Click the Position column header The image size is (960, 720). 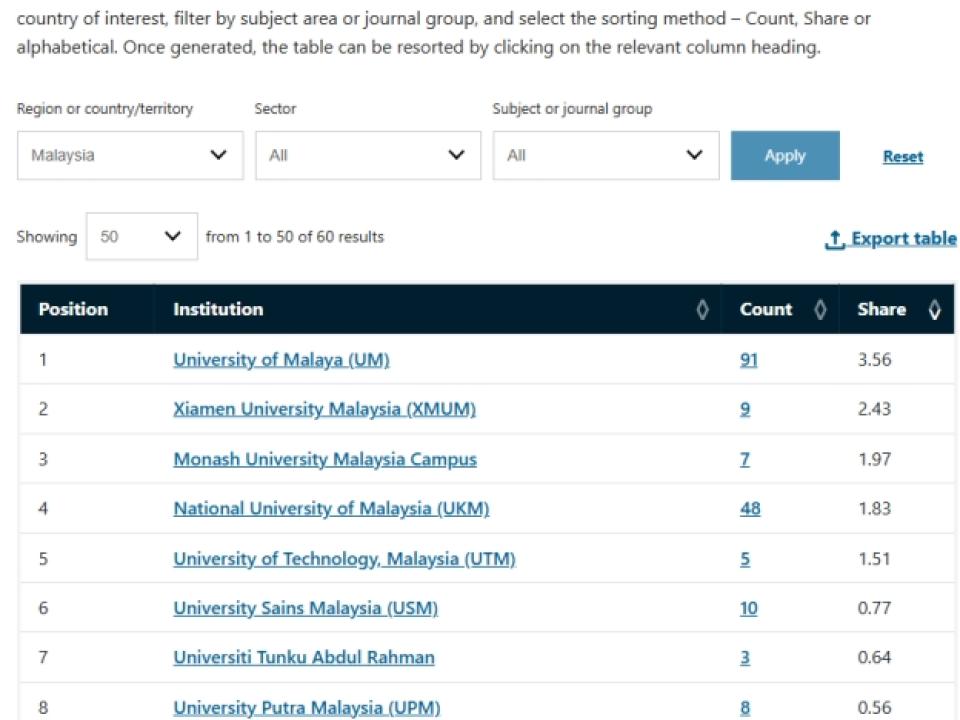(73, 309)
